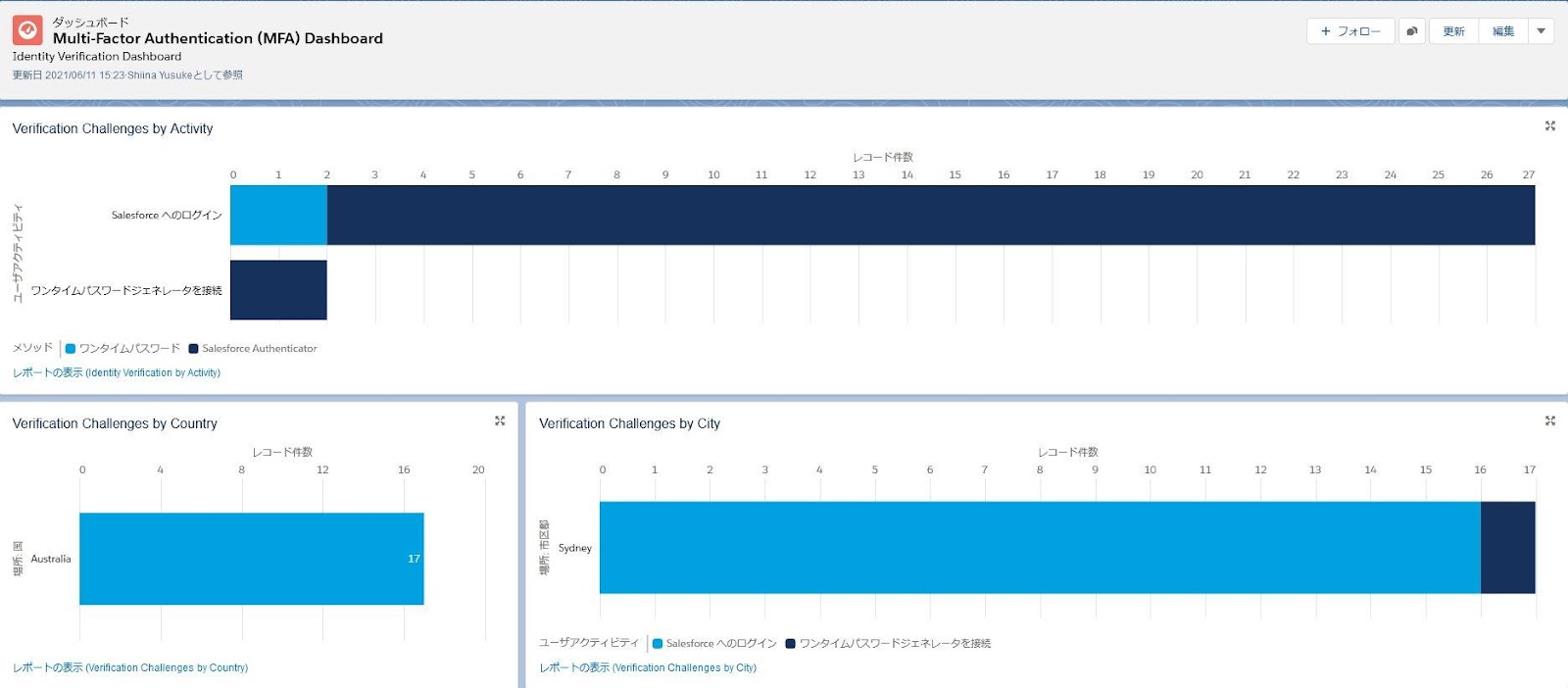Click the dark Sydney bar segment
This screenshot has height=688, width=1568.
point(1508,548)
